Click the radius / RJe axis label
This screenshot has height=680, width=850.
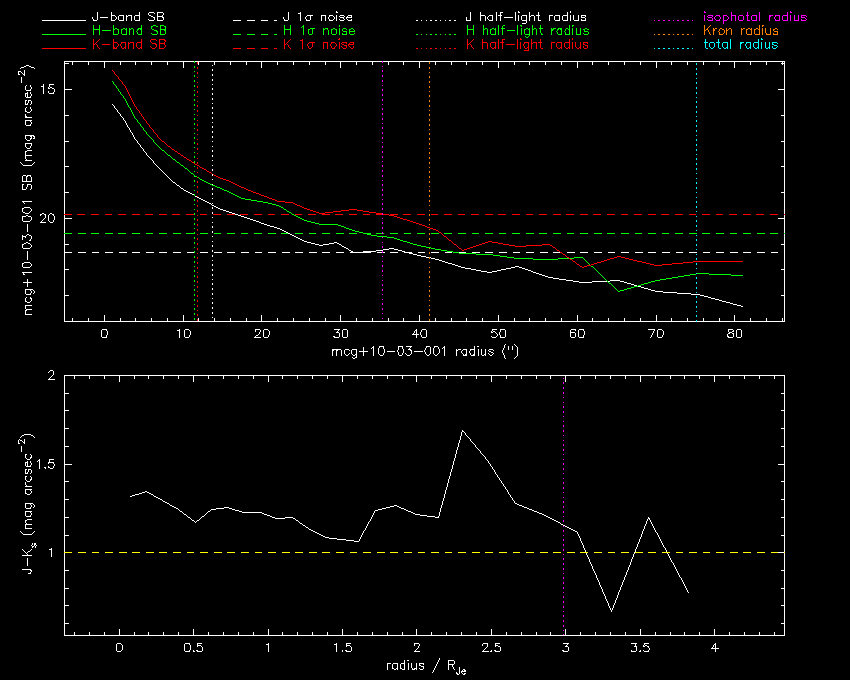pyautogui.click(x=426, y=666)
